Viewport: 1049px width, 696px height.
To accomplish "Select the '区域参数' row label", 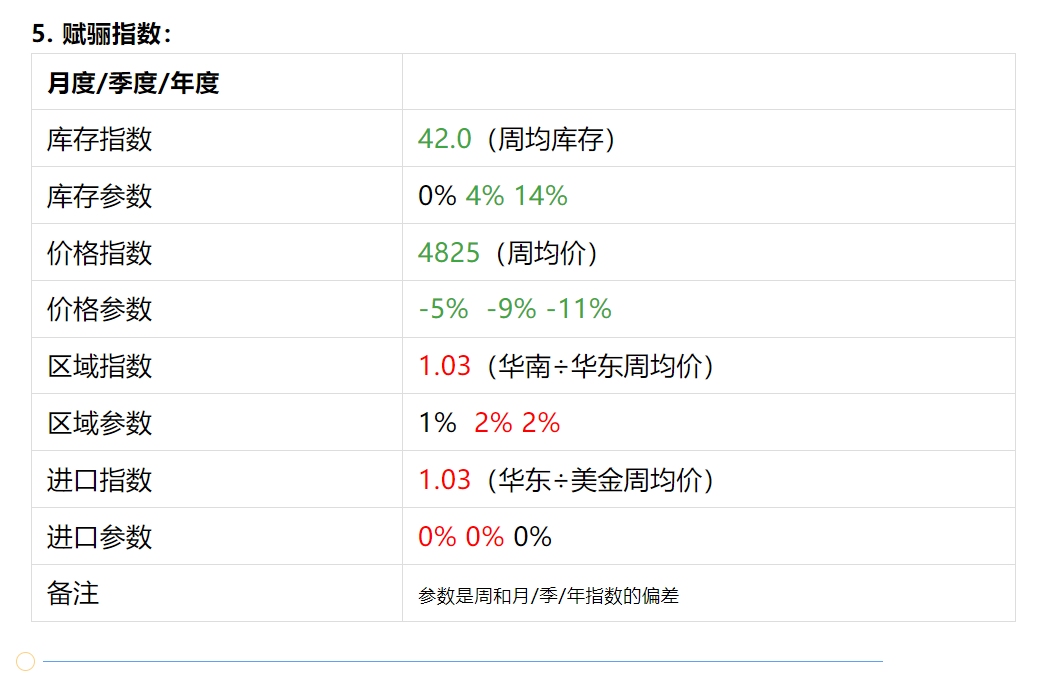I will (100, 423).
